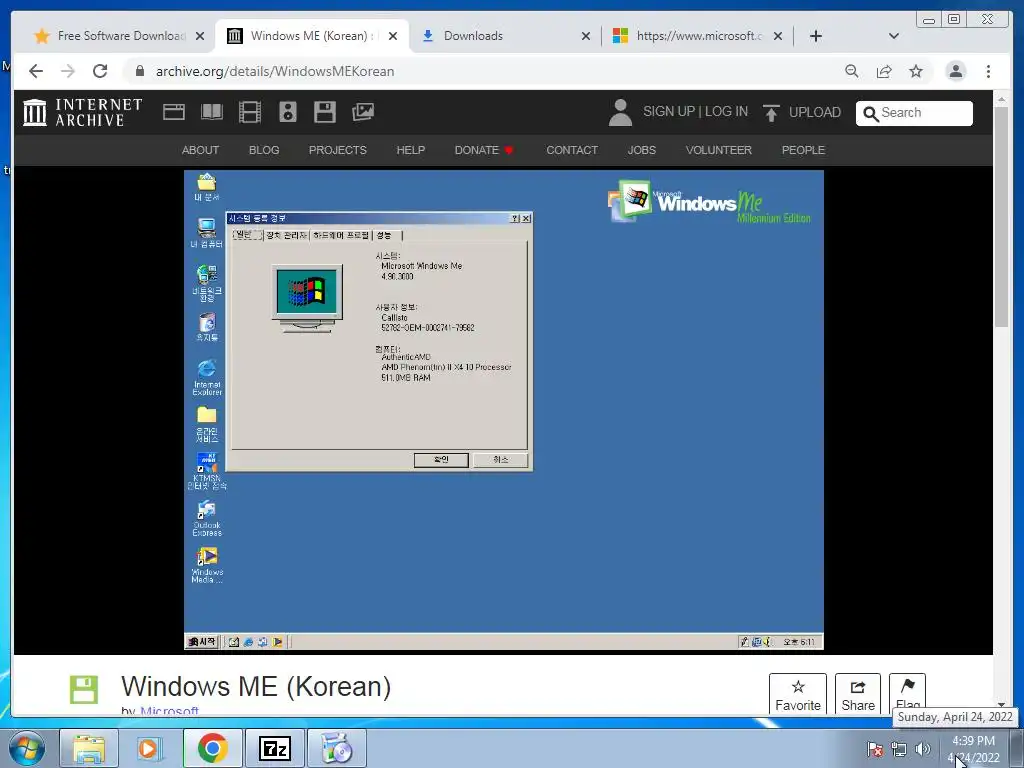1024x768 pixels.
Task: Open the Video film-strip icon
Action: coord(249,112)
